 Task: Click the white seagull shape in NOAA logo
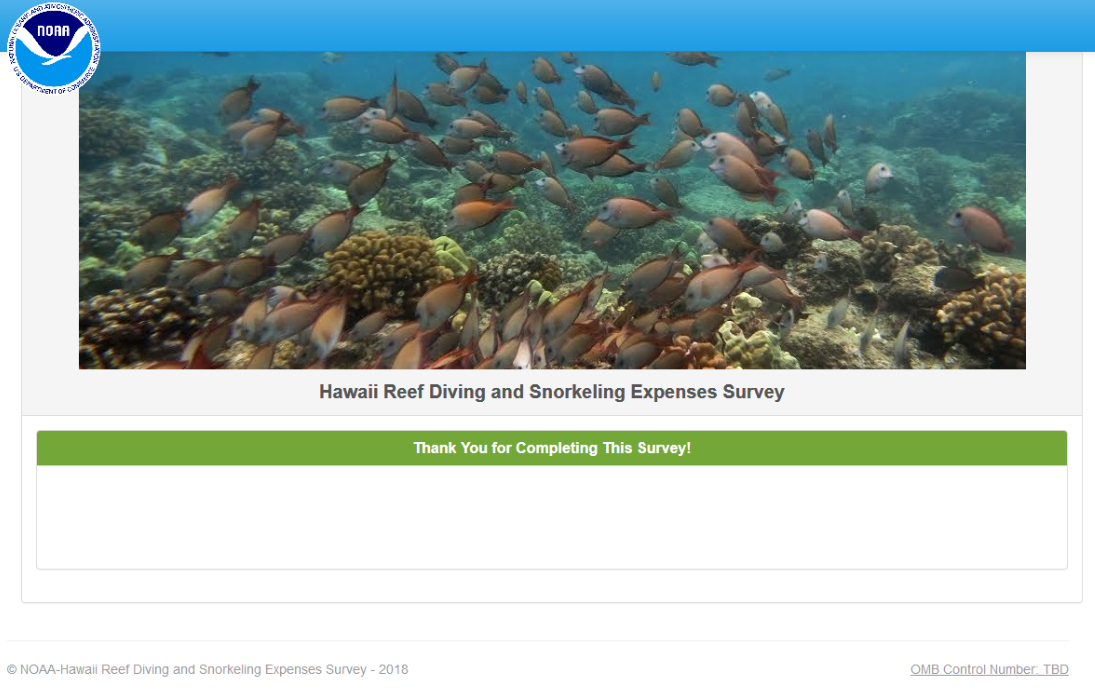(x=53, y=51)
